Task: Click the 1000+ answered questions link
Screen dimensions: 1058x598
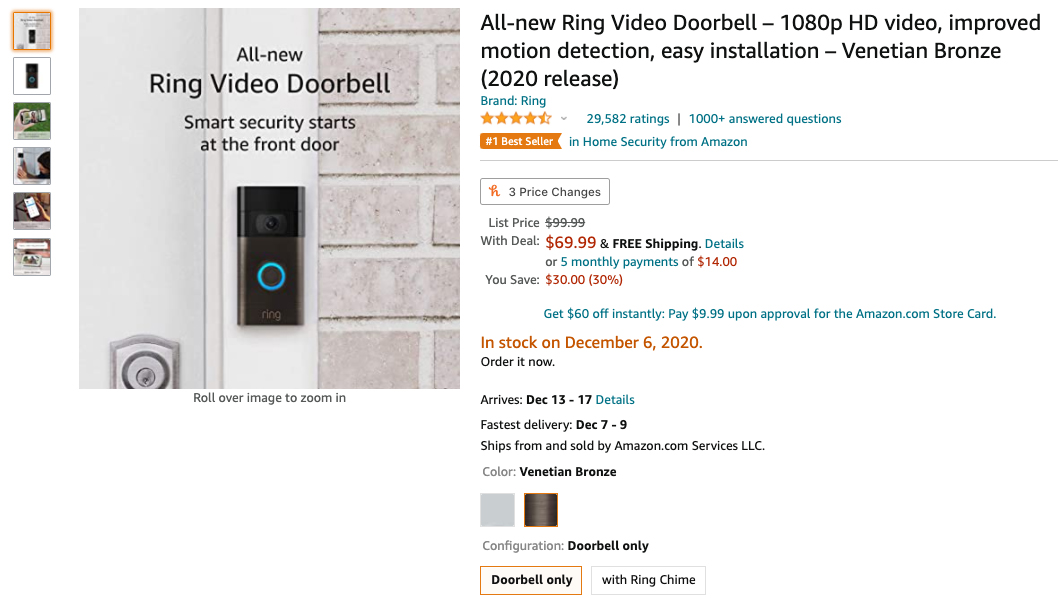Action: (765, 119)
